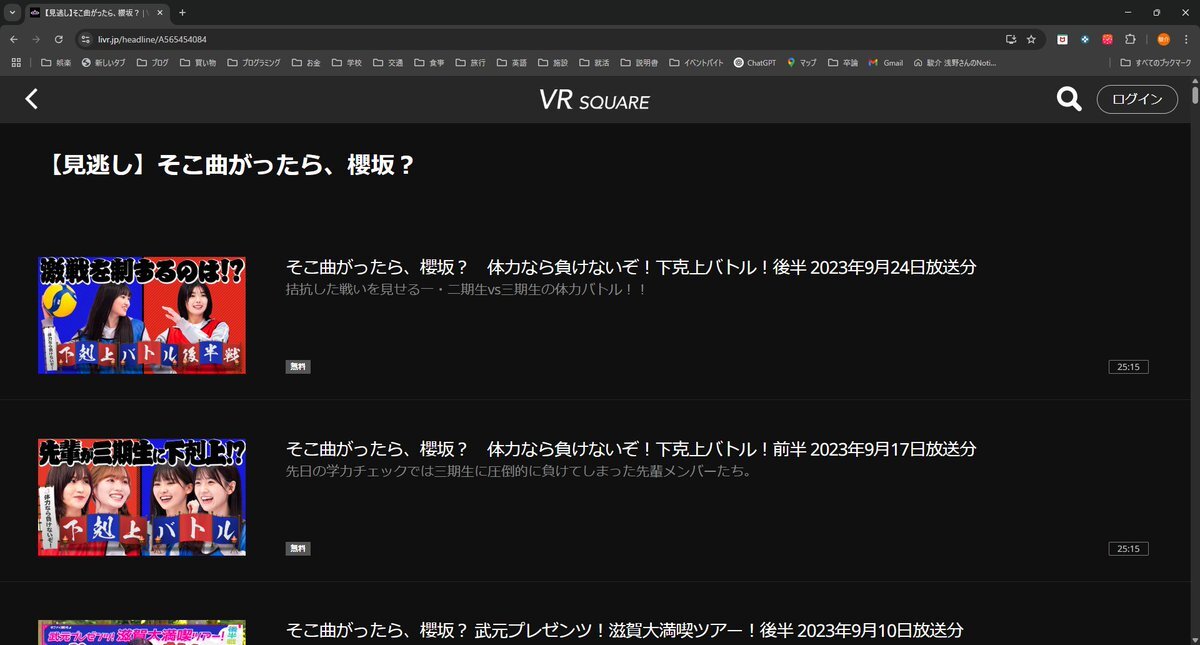This screenshot has width=1200, height=645.
Task: Open the 2023年9月24日放送分 episode title
Action: [631, 267]
